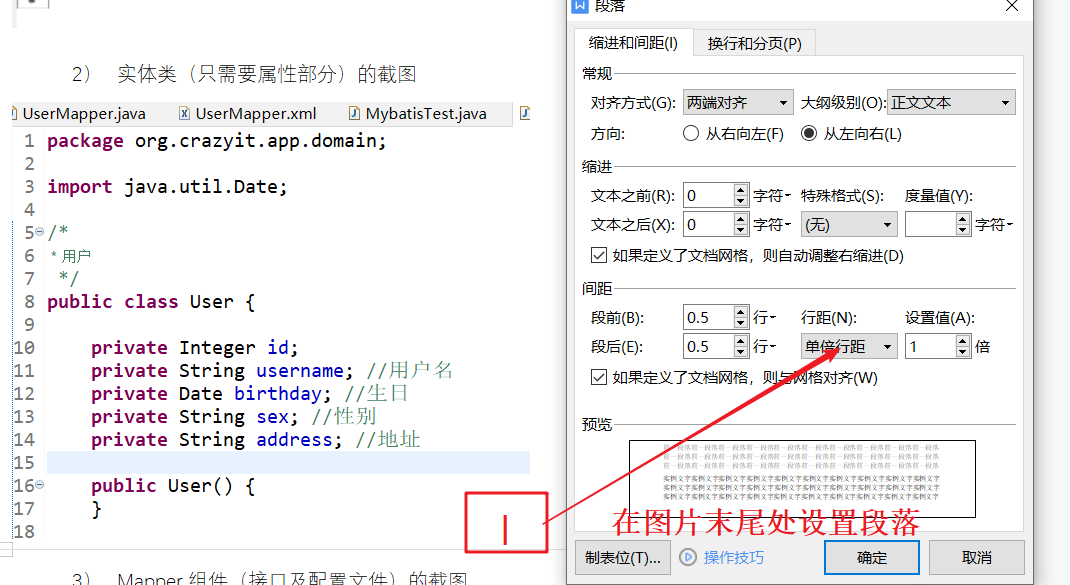Click 度量值 input field
This screenshot has height=585, width=1070.
pyautogui.click(x=931, y=225)
